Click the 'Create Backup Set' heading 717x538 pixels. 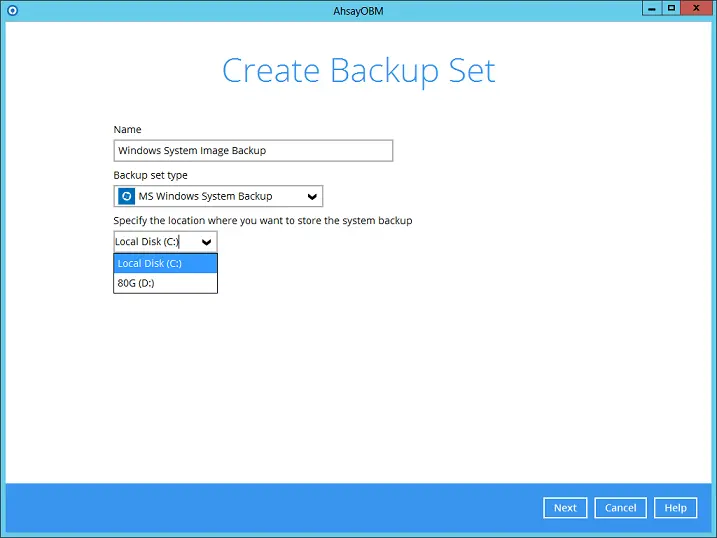(358, 71)
